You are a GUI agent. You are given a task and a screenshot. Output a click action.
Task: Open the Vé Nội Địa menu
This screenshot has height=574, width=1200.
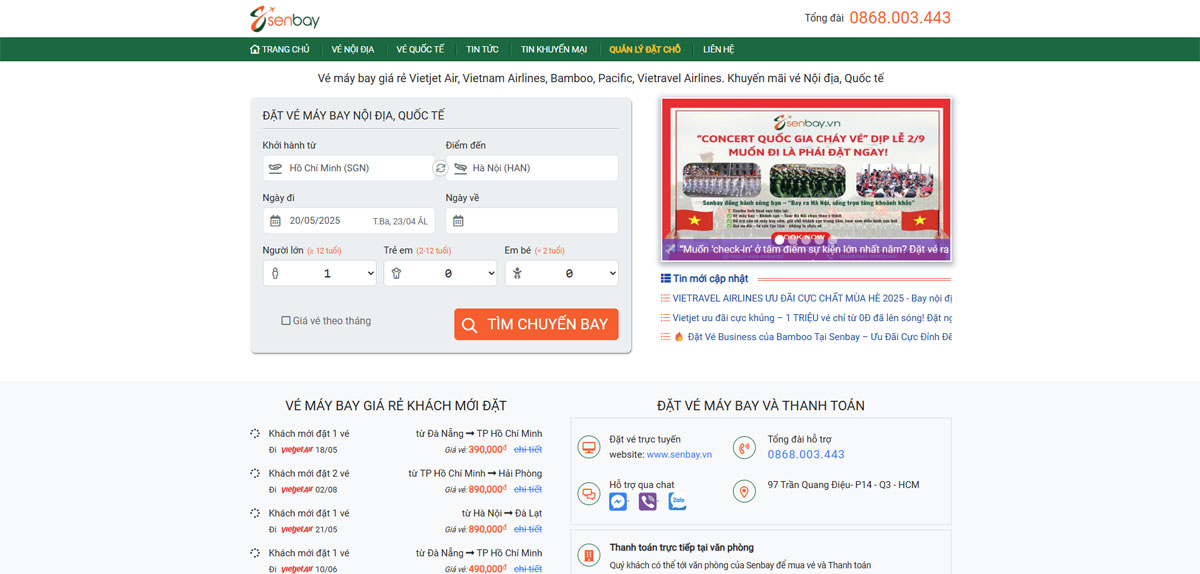(x=353, y=49)
